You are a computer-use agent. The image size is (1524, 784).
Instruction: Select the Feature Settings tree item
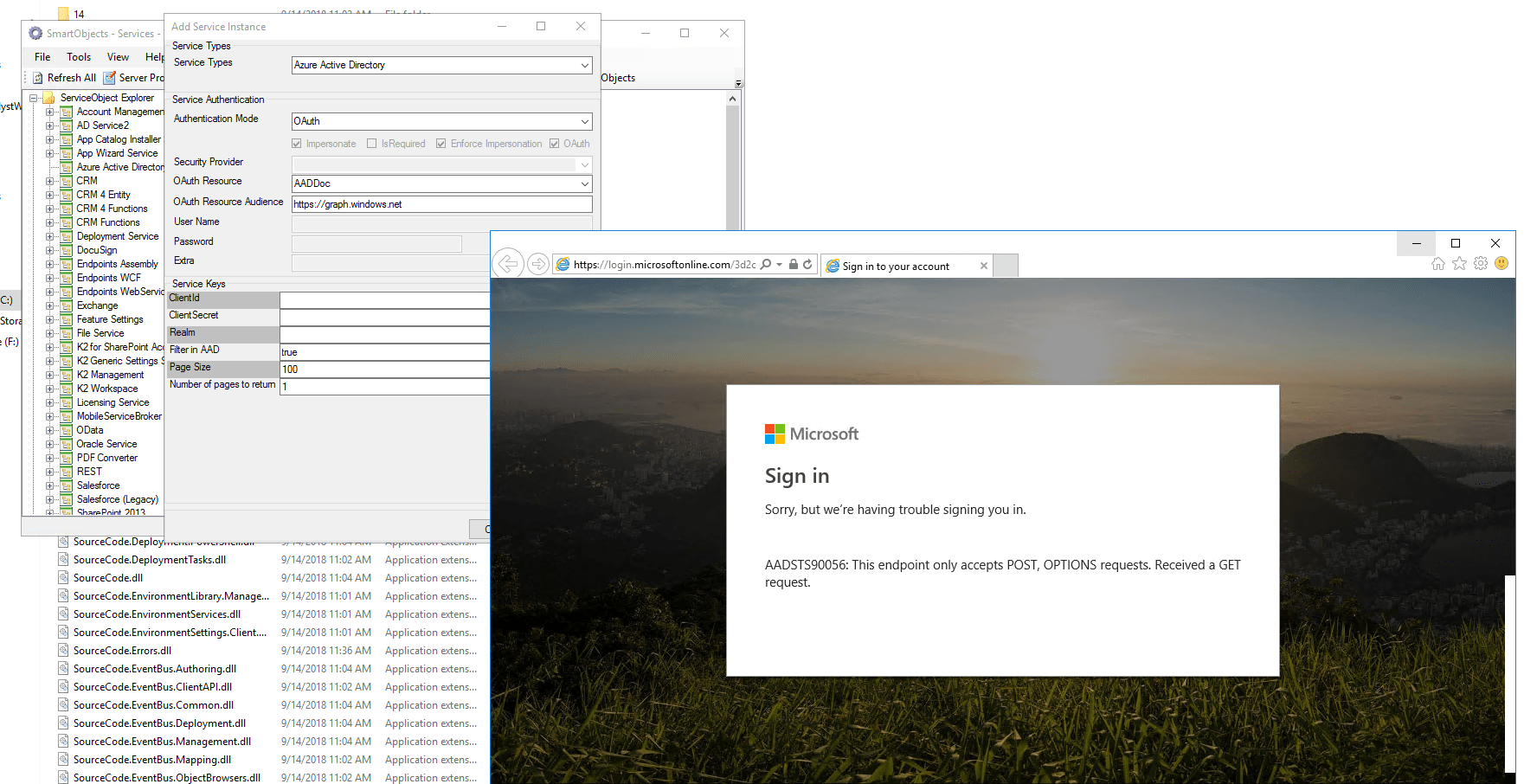pyautogui.click(x=110, y=319)
